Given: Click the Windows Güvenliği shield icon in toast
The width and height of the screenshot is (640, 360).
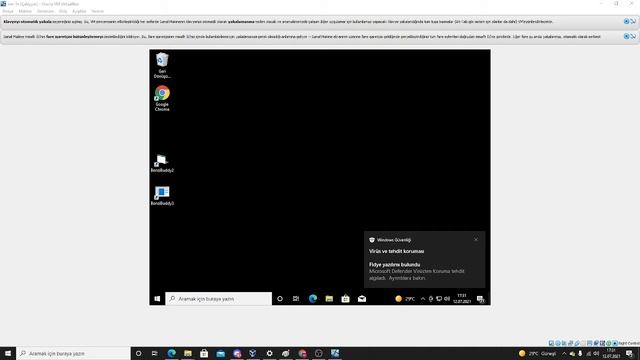Looking at the screenshot, I should click(x=372, y=240).
